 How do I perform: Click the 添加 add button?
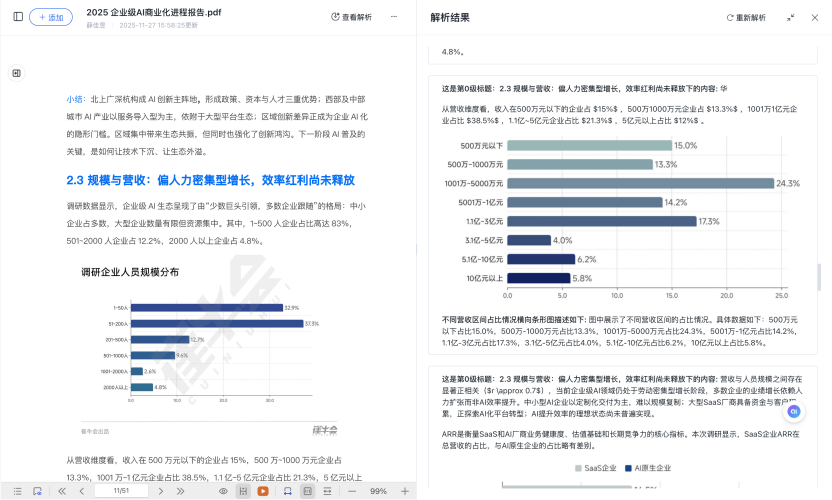tap(51, 17)
